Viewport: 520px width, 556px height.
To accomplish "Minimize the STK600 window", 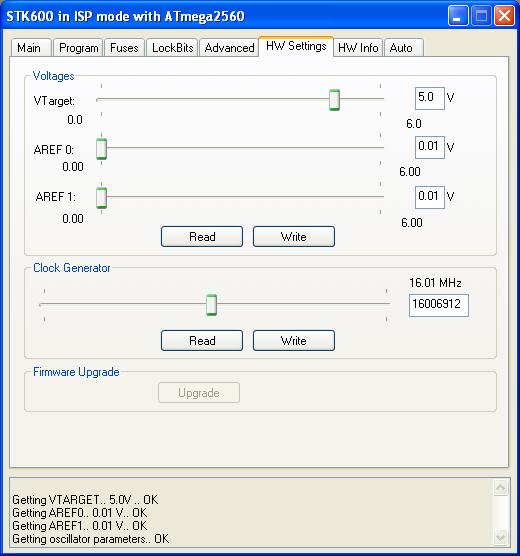I will pos(458,16).
